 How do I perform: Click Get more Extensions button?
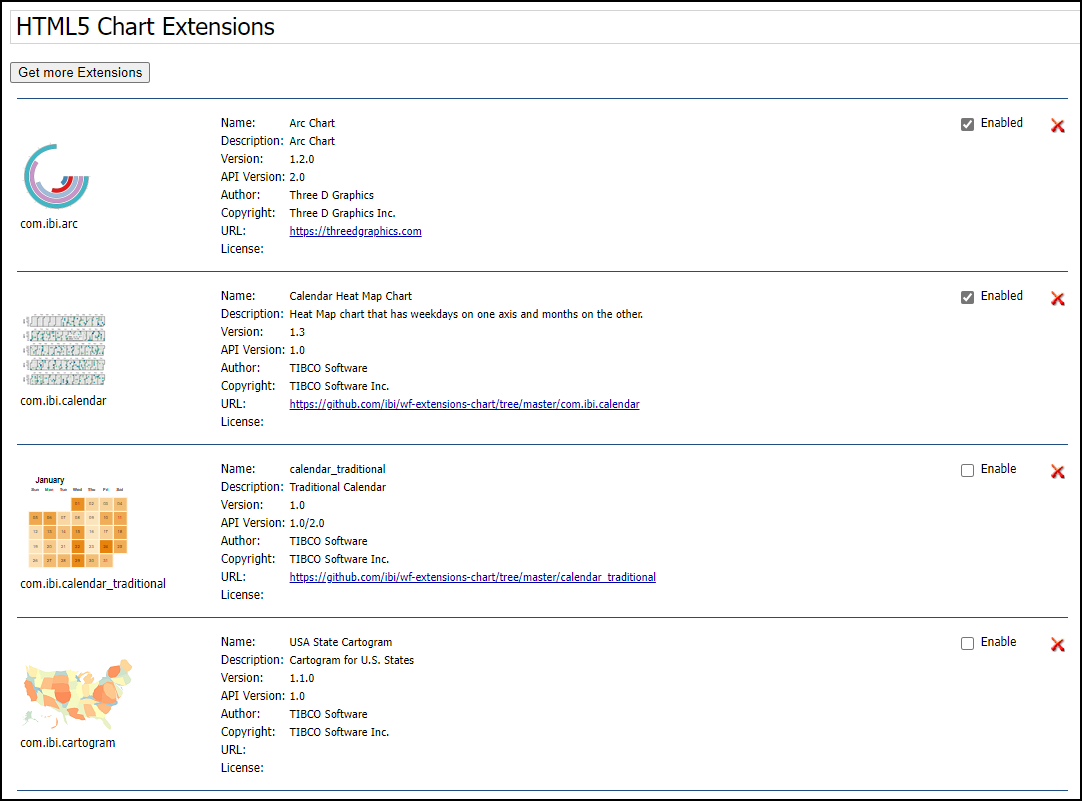[80, 73]
